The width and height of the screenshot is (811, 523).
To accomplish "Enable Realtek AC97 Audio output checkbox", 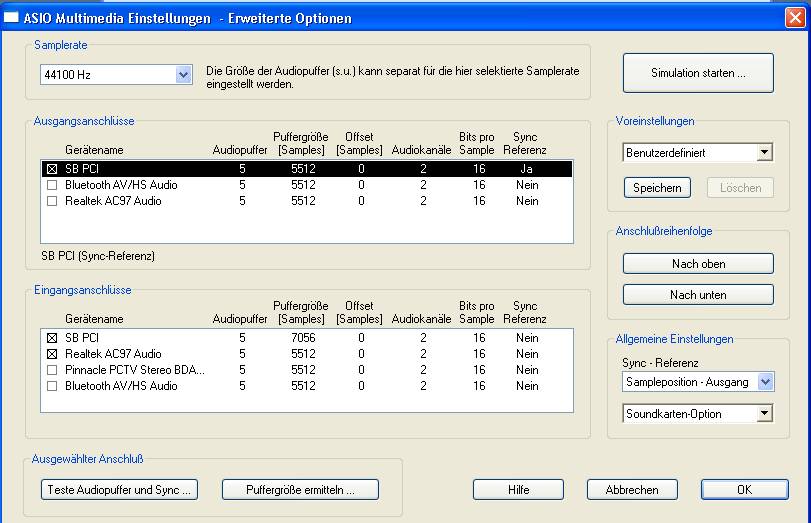I will coord(52,201).
